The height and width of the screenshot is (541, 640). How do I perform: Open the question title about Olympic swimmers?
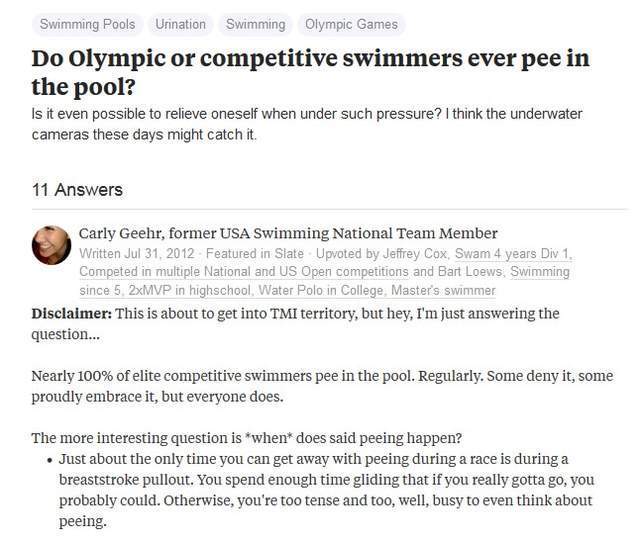[x=310, y=72]
